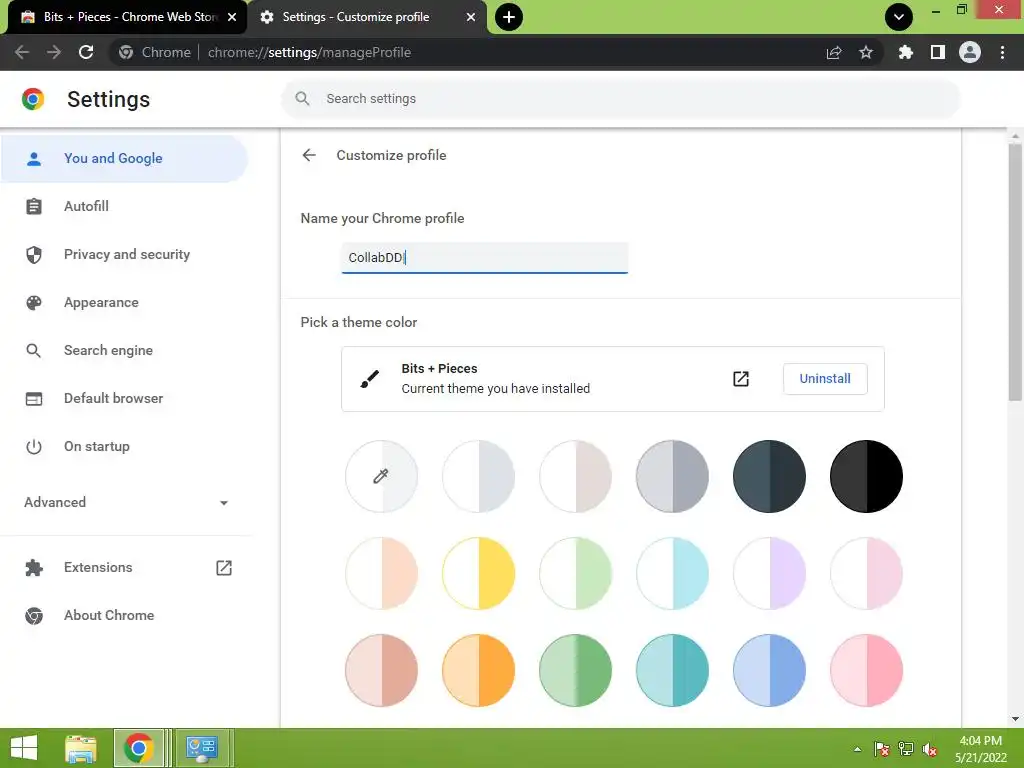
Task: Open the Extensions puzzle icon in toolbar
Action: 906,52
